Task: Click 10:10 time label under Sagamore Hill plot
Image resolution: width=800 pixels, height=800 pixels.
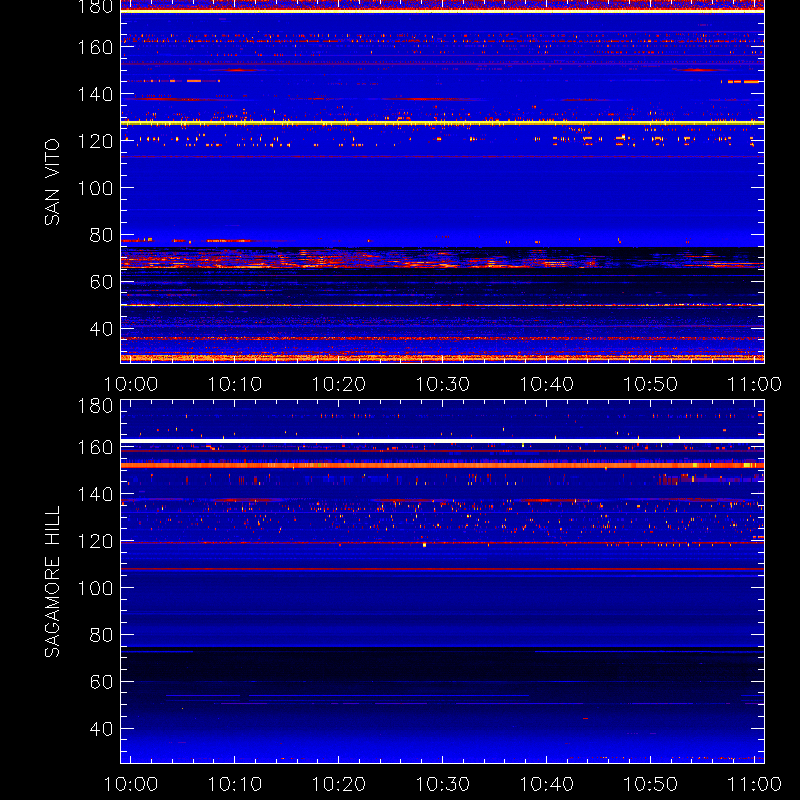Action: coord(235,784)
